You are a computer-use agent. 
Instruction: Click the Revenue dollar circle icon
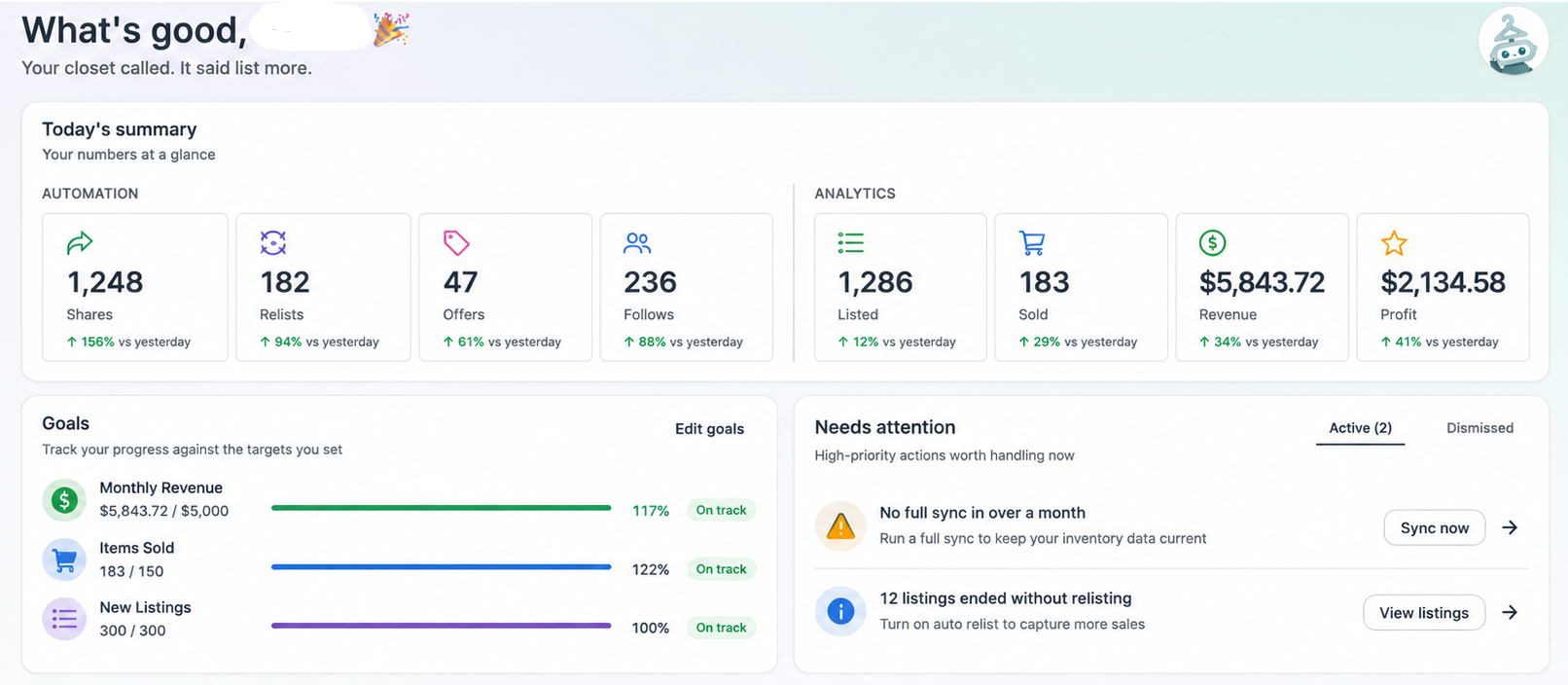point(1213,242)
